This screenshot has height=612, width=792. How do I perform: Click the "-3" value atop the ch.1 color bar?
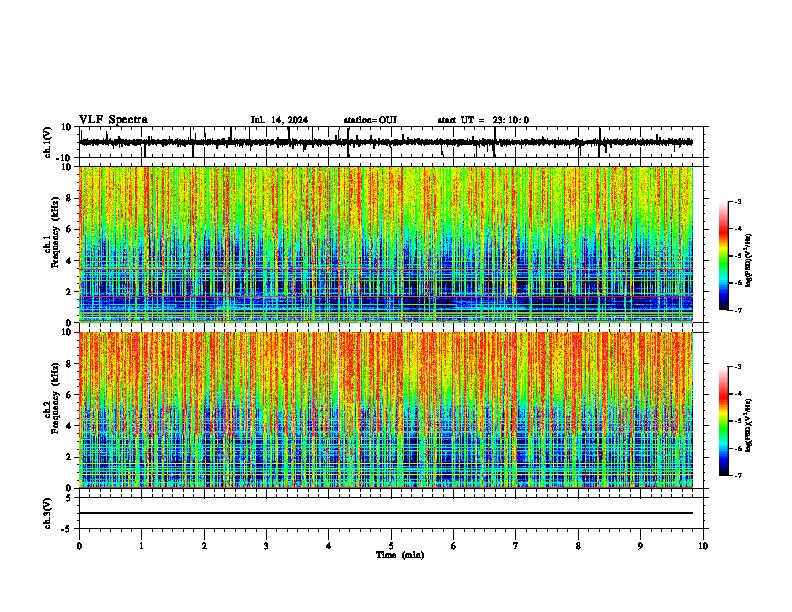click(x=737, y=201)
